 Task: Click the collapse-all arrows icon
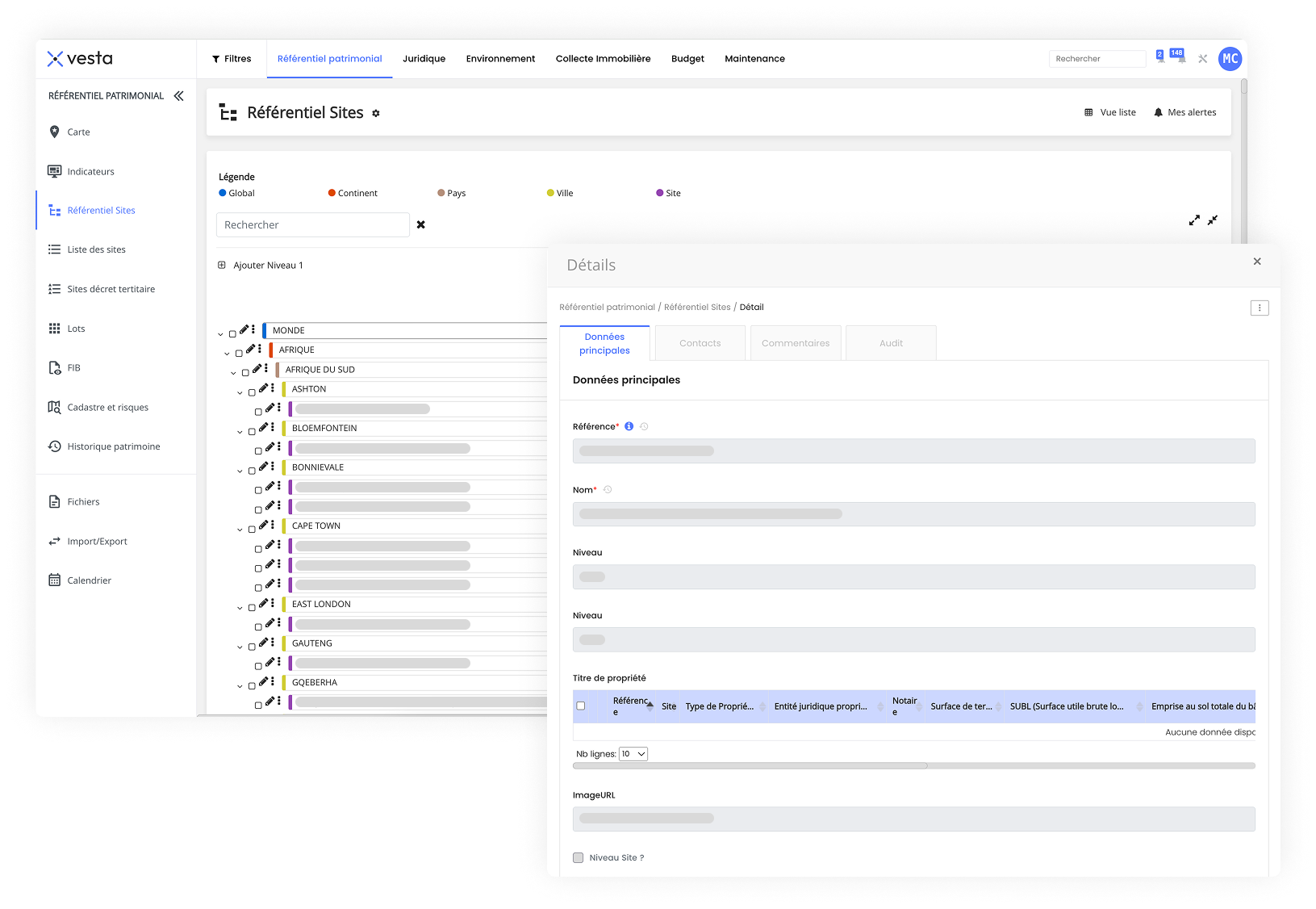[1212, 220]
